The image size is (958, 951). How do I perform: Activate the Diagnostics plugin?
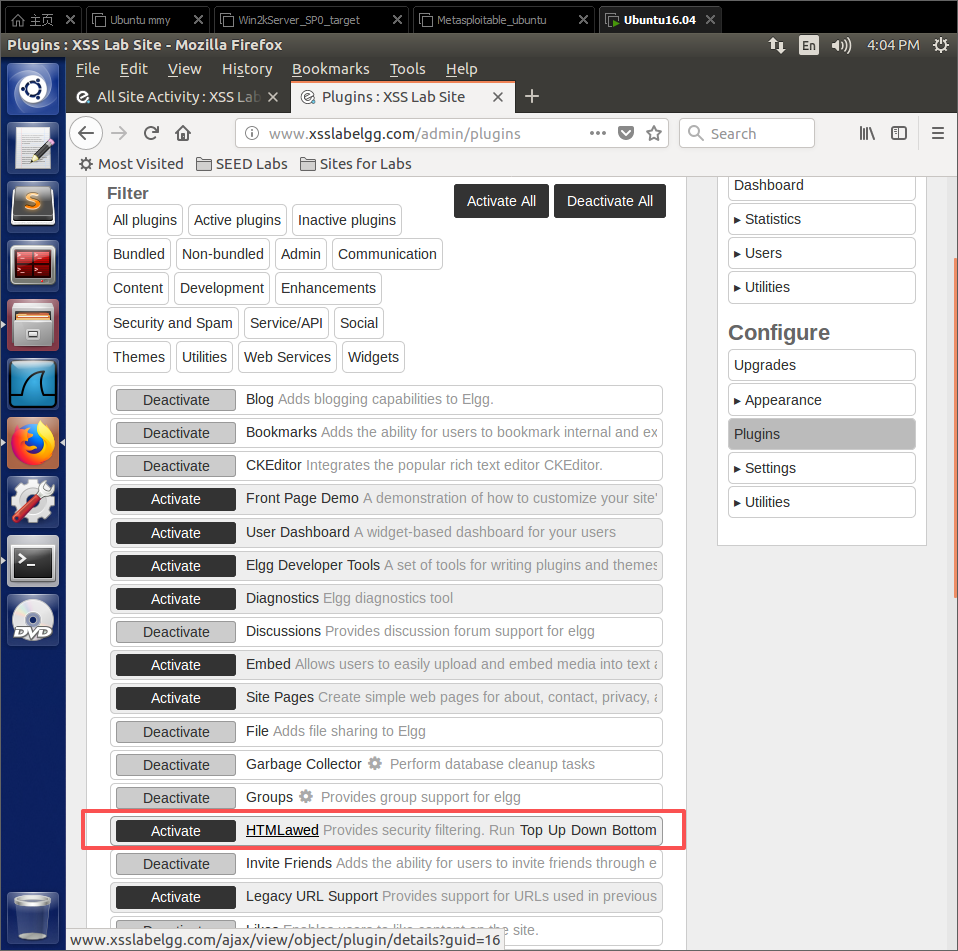pos(176,599)
